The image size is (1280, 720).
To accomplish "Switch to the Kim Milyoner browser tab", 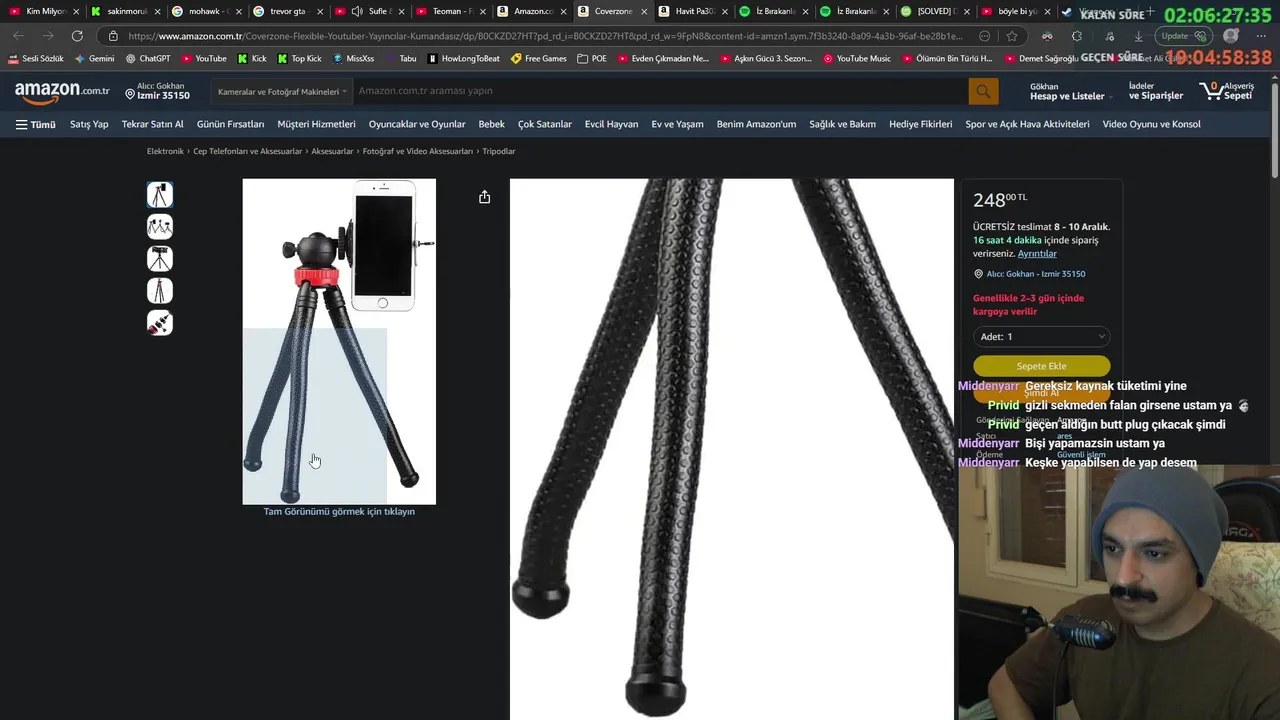I will tap(44, 11).
